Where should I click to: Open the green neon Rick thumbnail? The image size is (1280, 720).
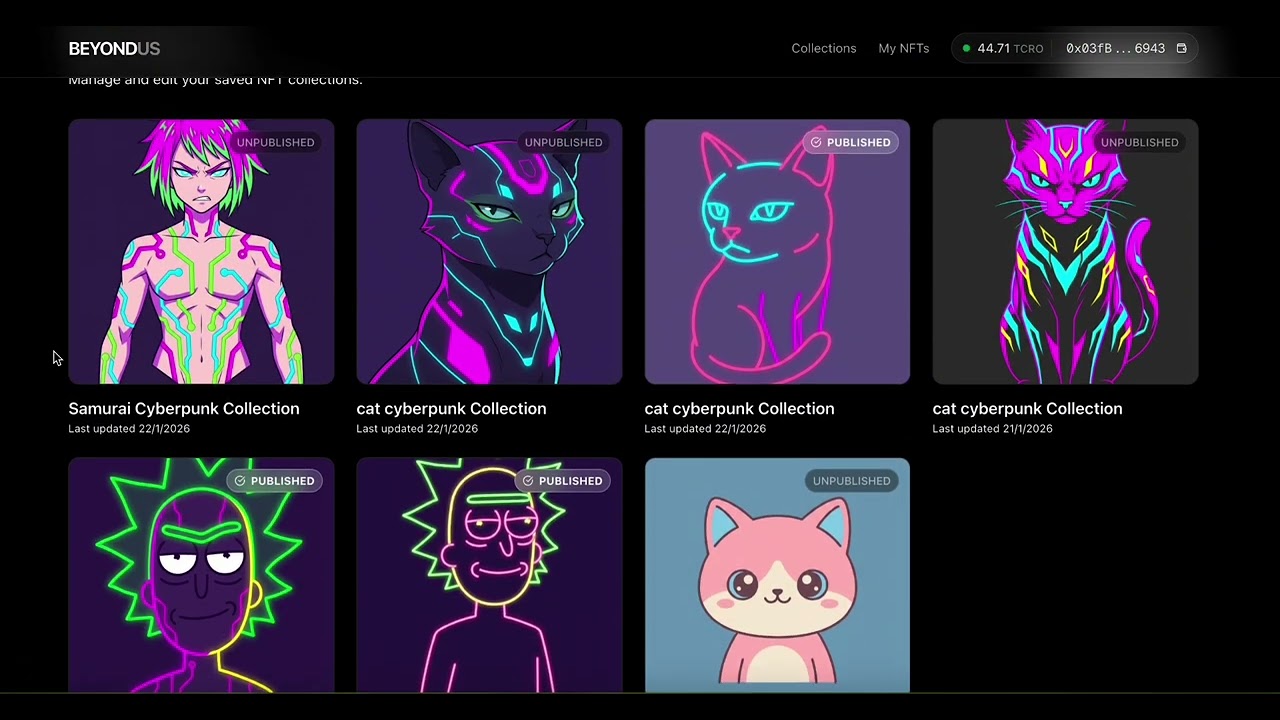[x=201, y=575]
